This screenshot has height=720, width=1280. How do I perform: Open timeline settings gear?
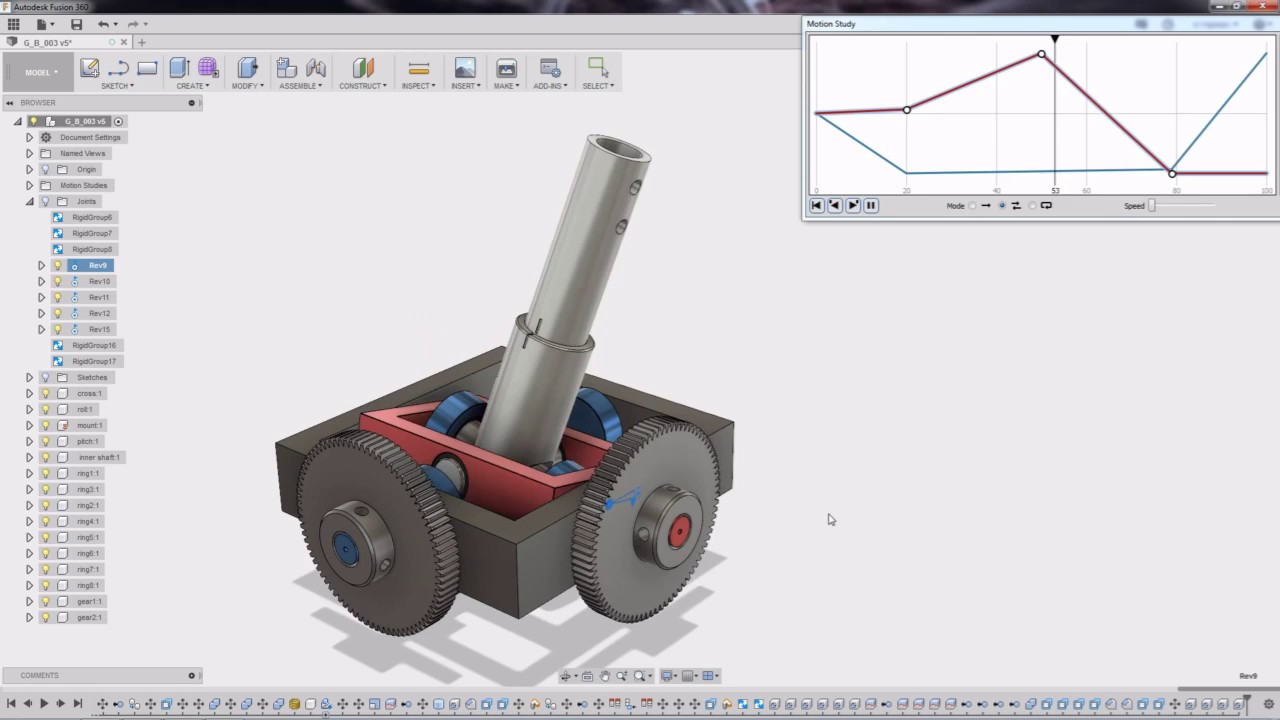tap(1268, 704)
